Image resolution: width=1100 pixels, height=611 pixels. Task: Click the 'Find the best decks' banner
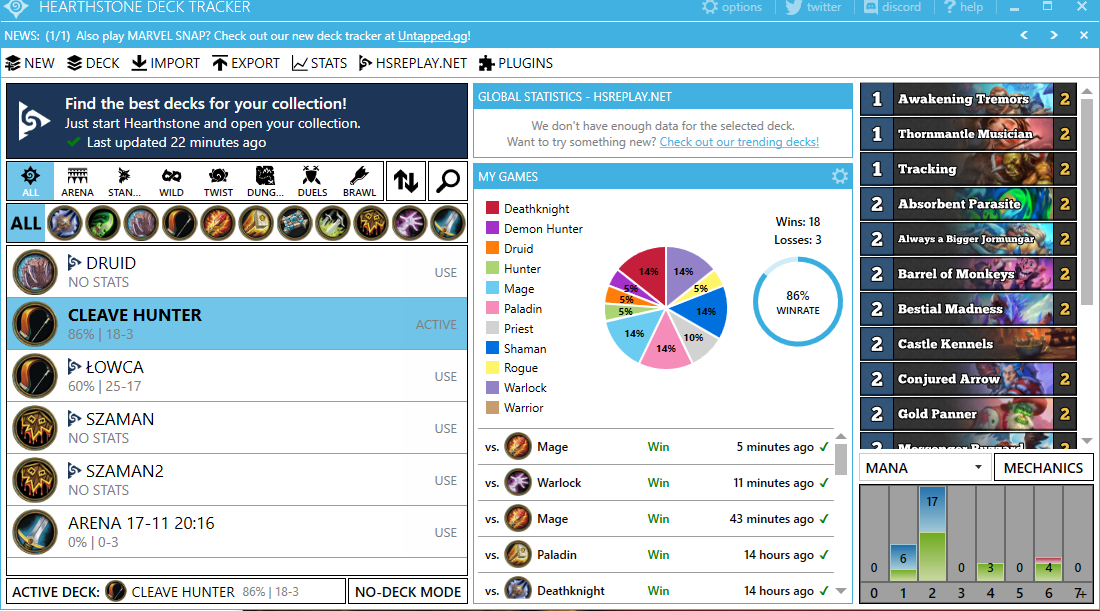(x=237, y=121)
